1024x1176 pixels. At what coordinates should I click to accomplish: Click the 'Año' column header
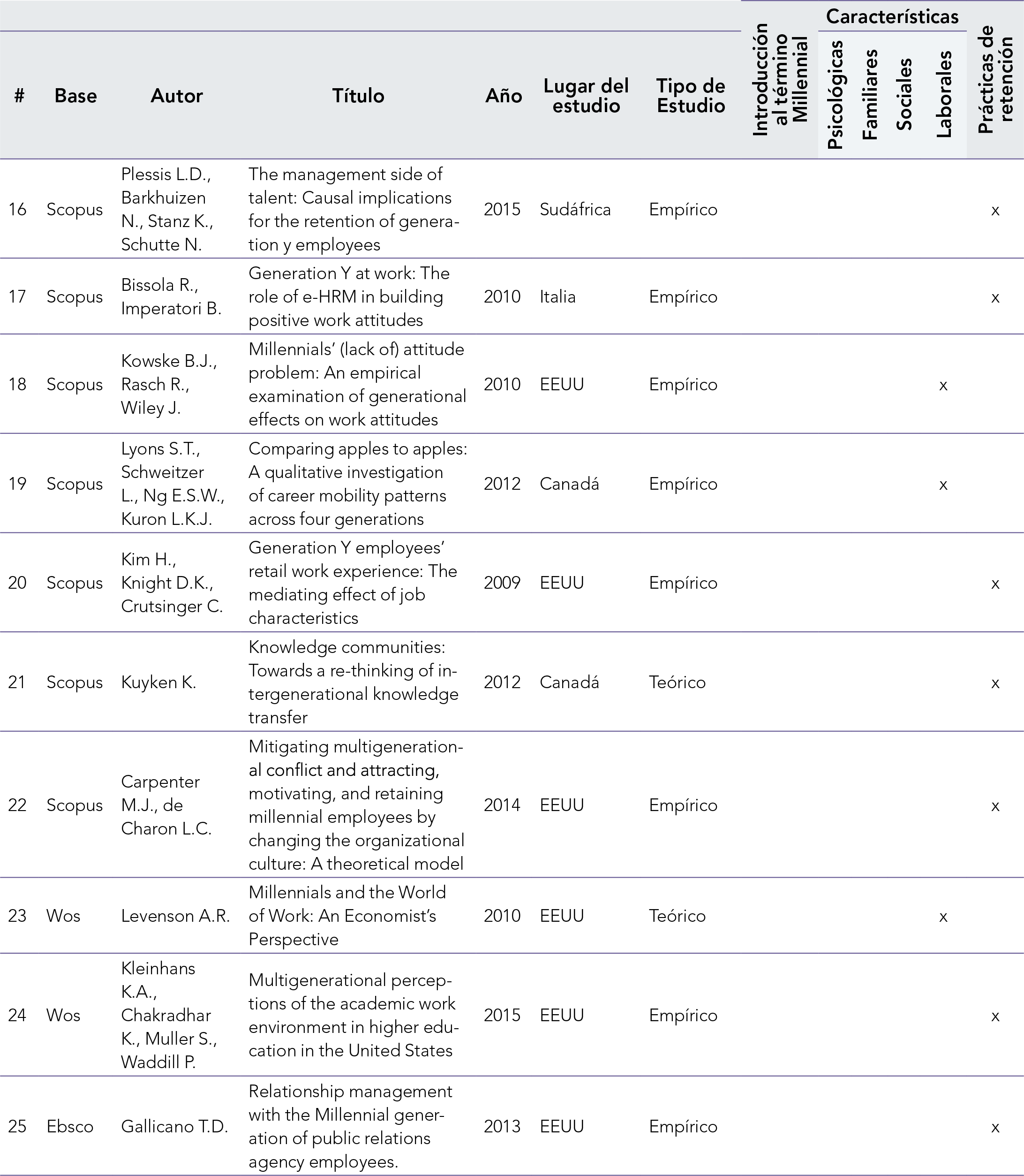[503, 96]
